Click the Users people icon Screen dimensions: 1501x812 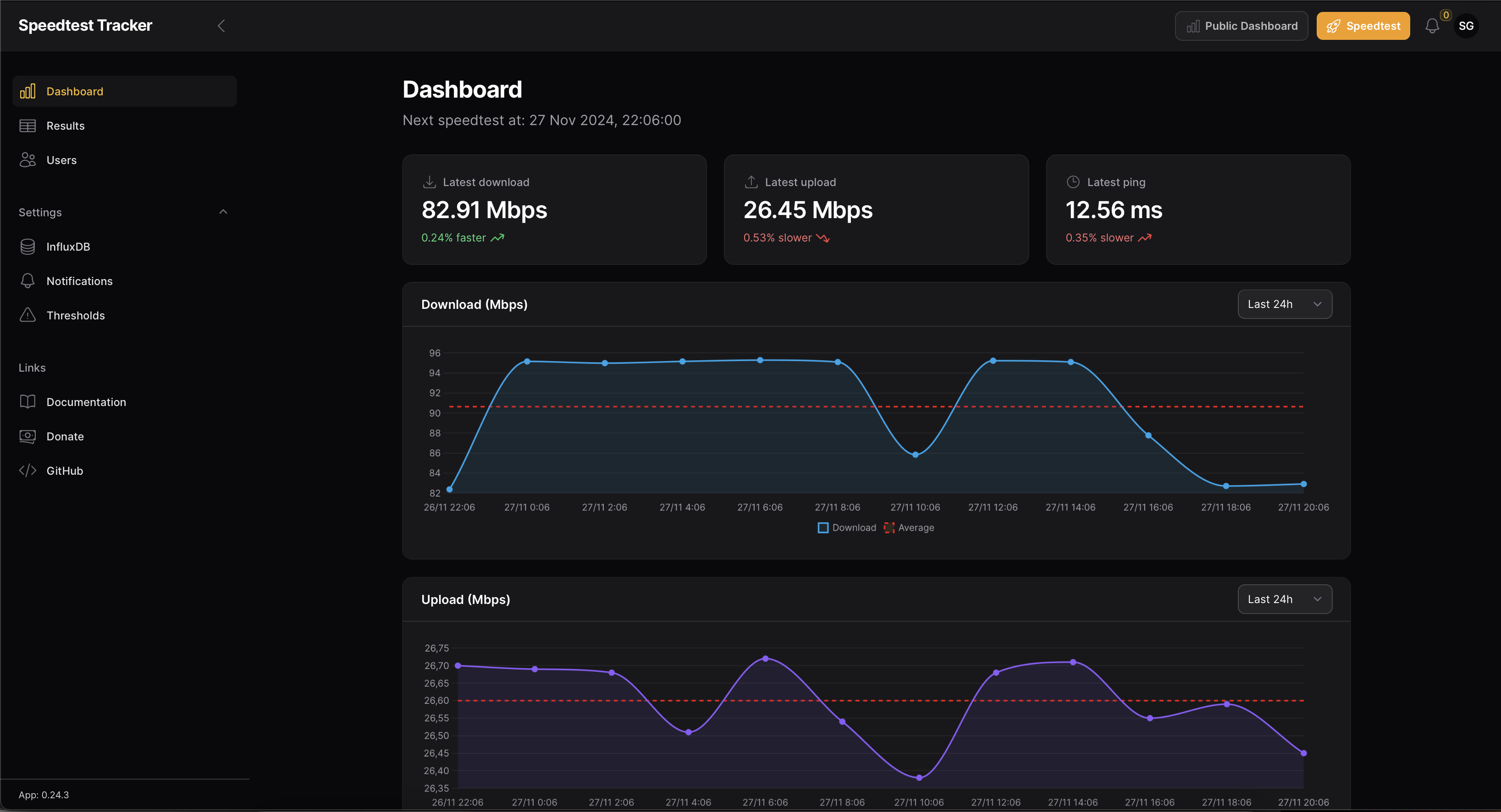(x=28, y=159)
